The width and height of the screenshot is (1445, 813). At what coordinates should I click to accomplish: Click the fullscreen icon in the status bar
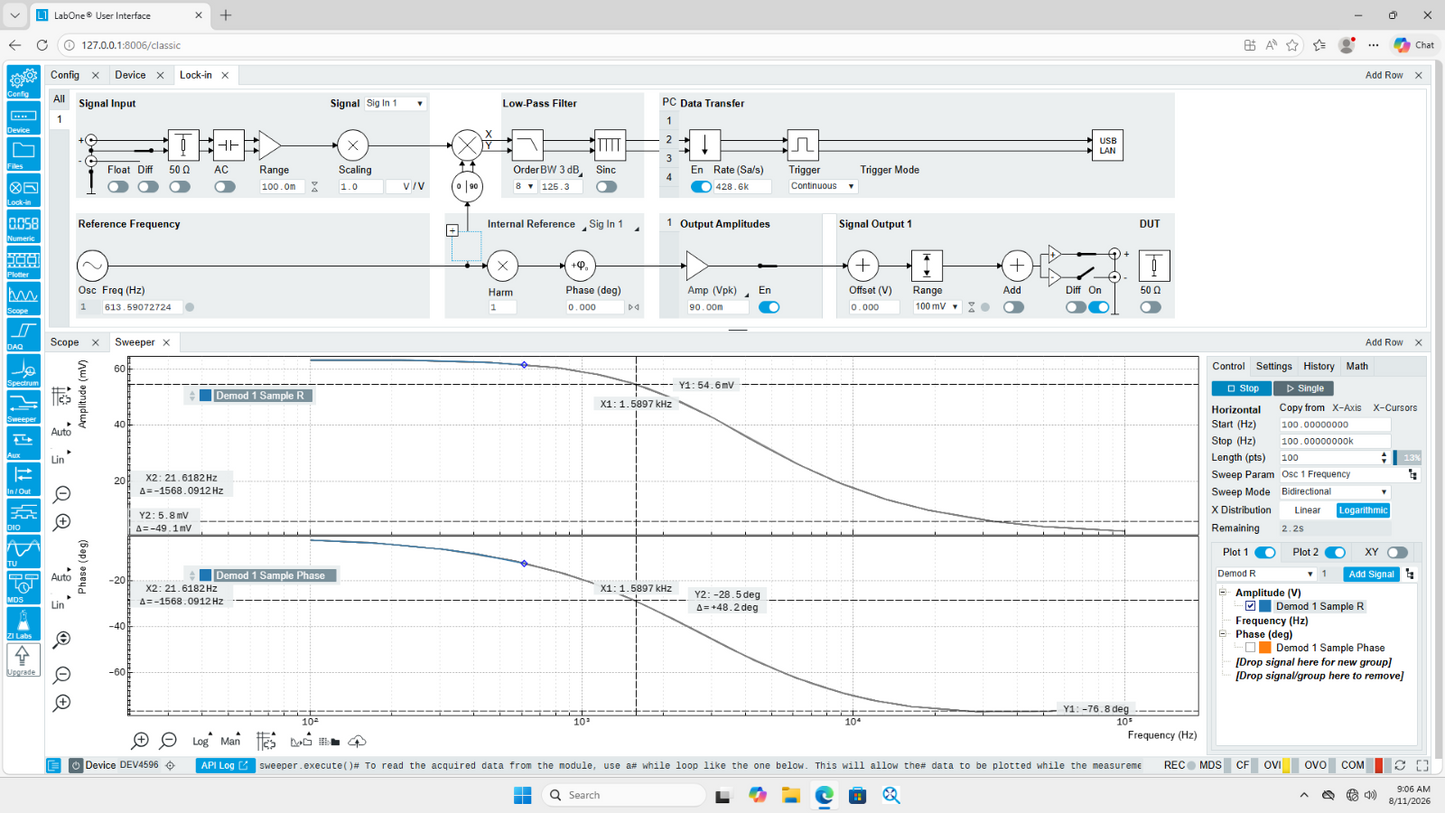(x=1422, y=766)
